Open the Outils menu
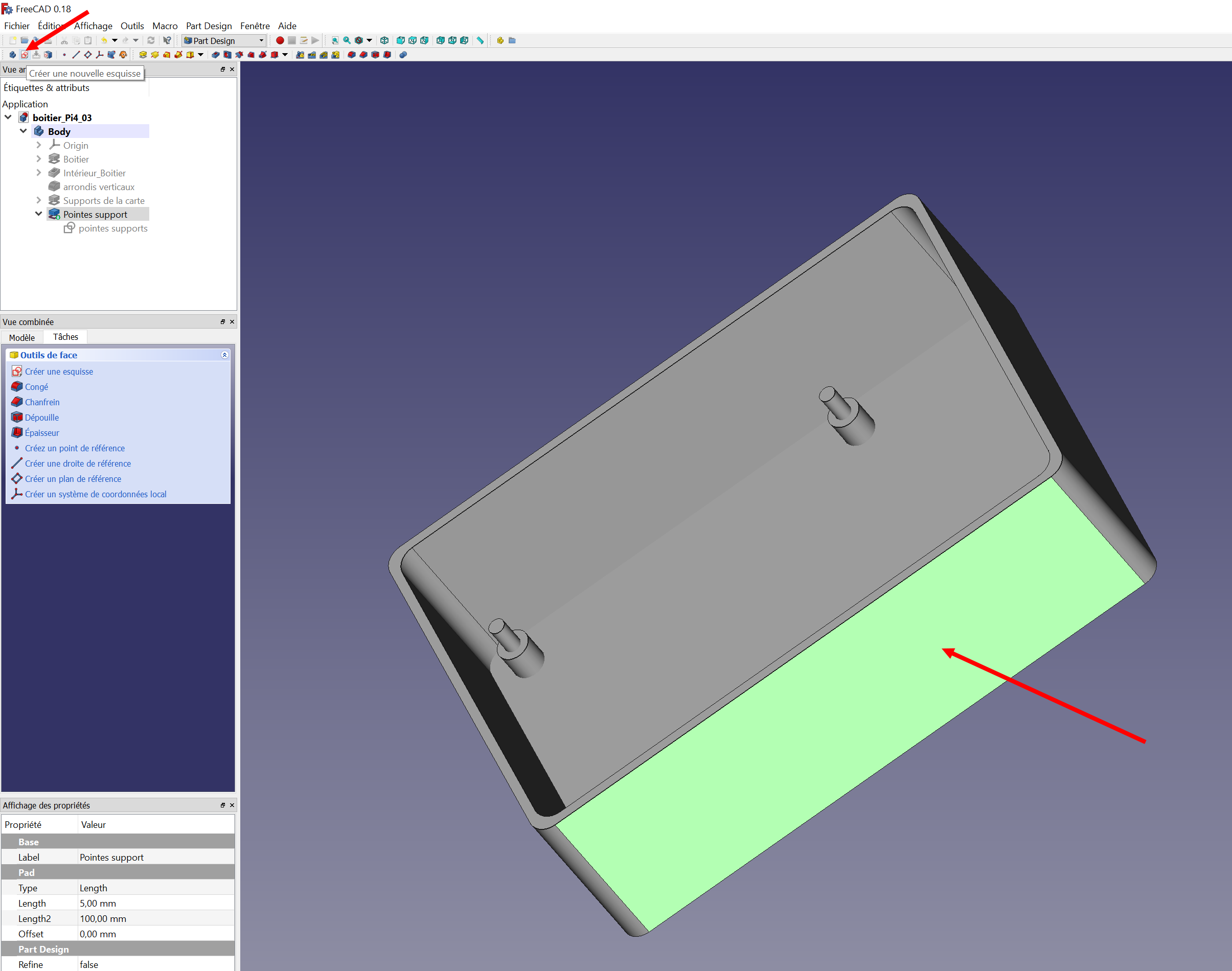 coord(132,26)
